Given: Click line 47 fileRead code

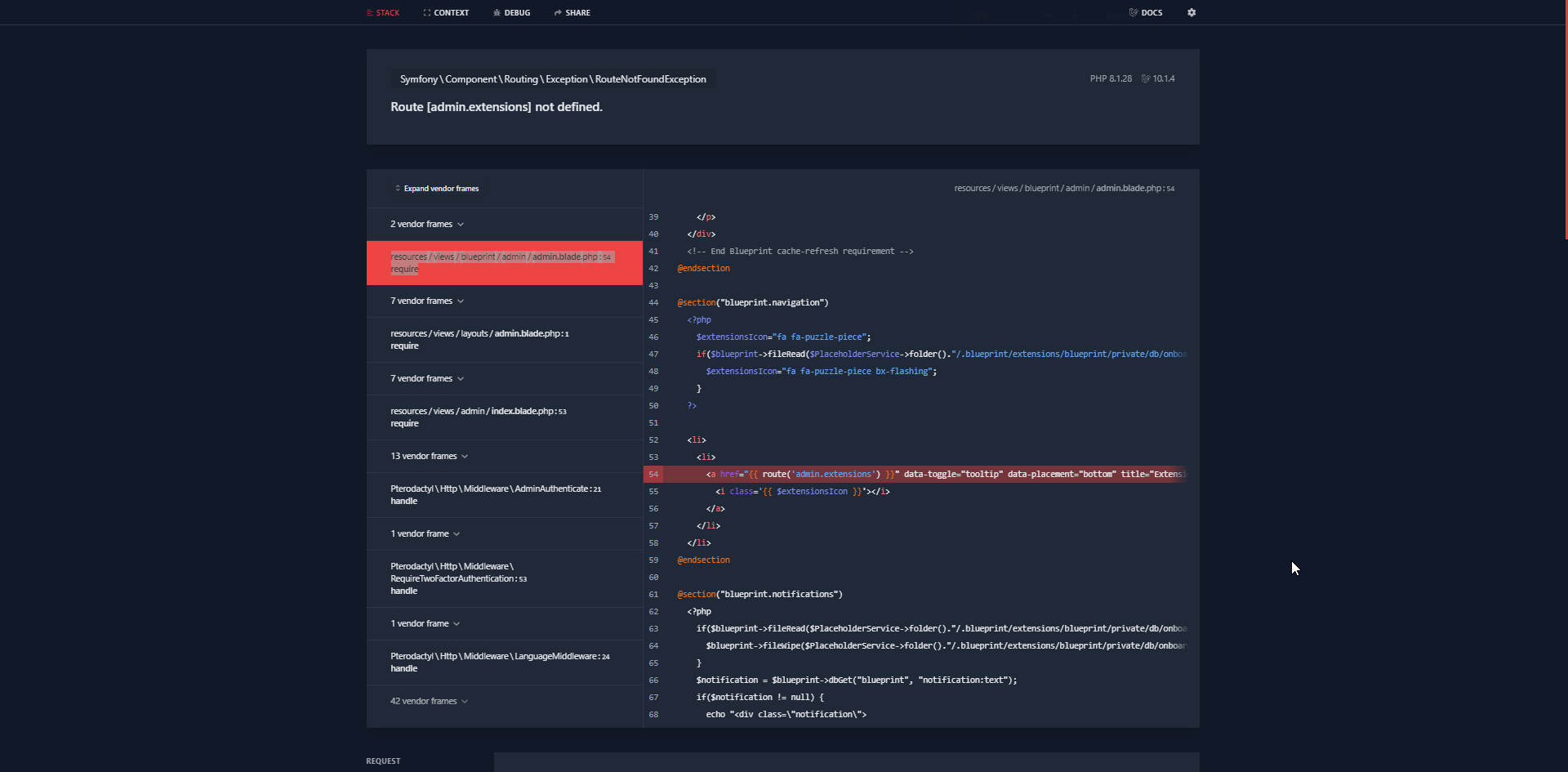Looking at the screenshot, I should (941, 354).
